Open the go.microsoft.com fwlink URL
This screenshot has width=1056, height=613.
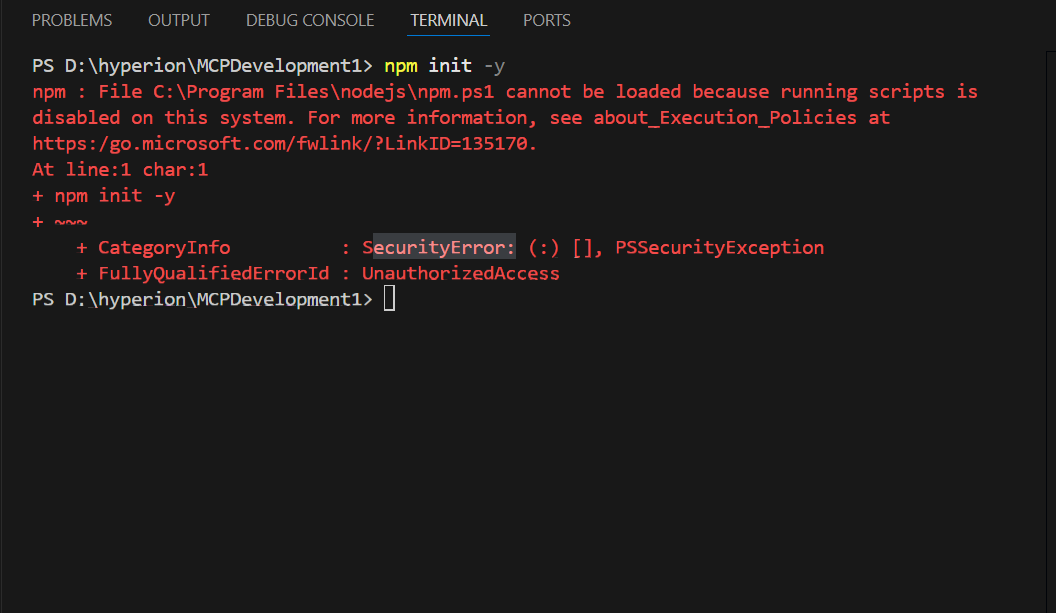(x=284, y=144)
